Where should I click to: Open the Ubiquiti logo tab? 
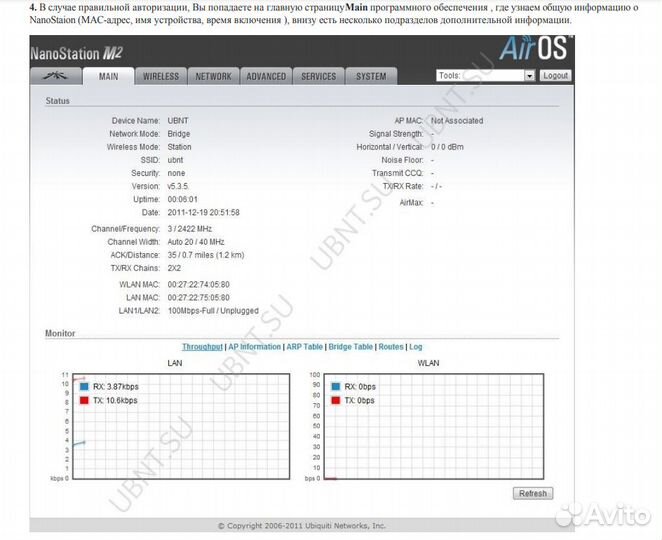56,76
